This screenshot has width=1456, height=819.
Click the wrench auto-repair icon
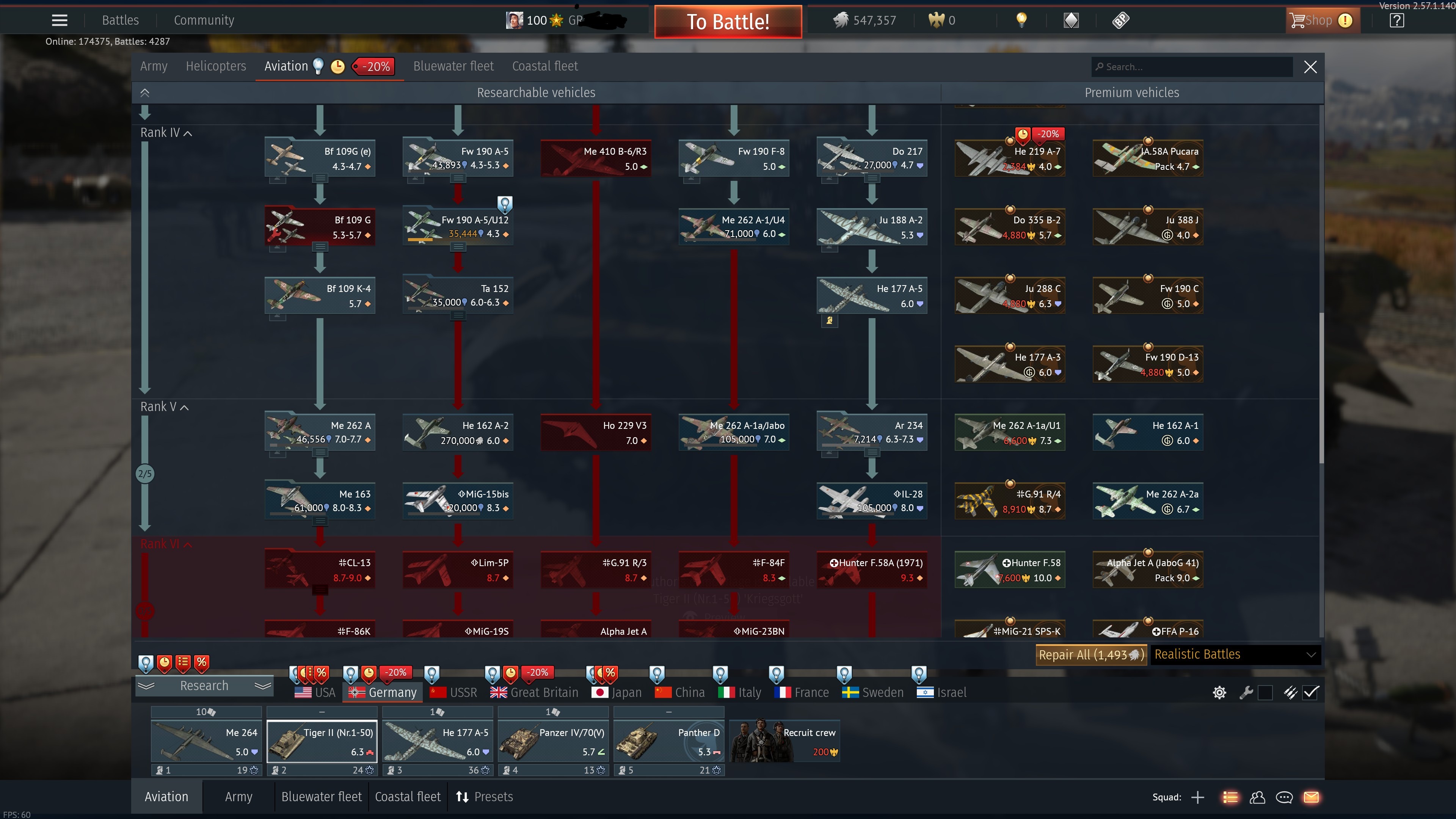(1246, 692)
